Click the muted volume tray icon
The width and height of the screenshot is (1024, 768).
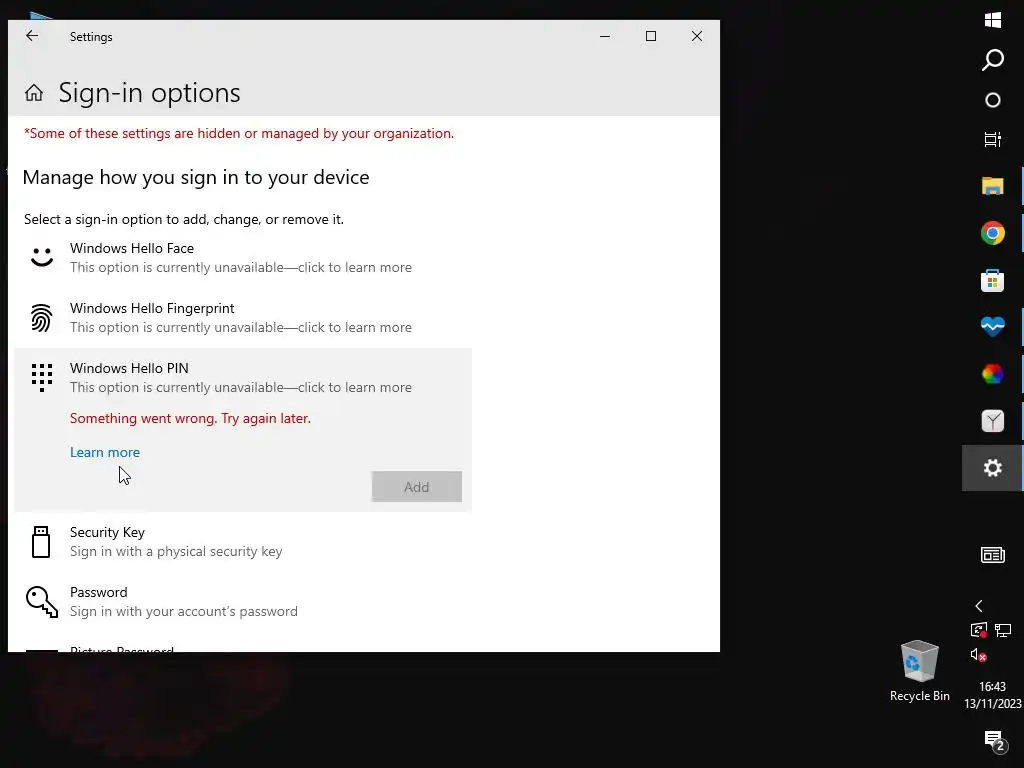978,654
